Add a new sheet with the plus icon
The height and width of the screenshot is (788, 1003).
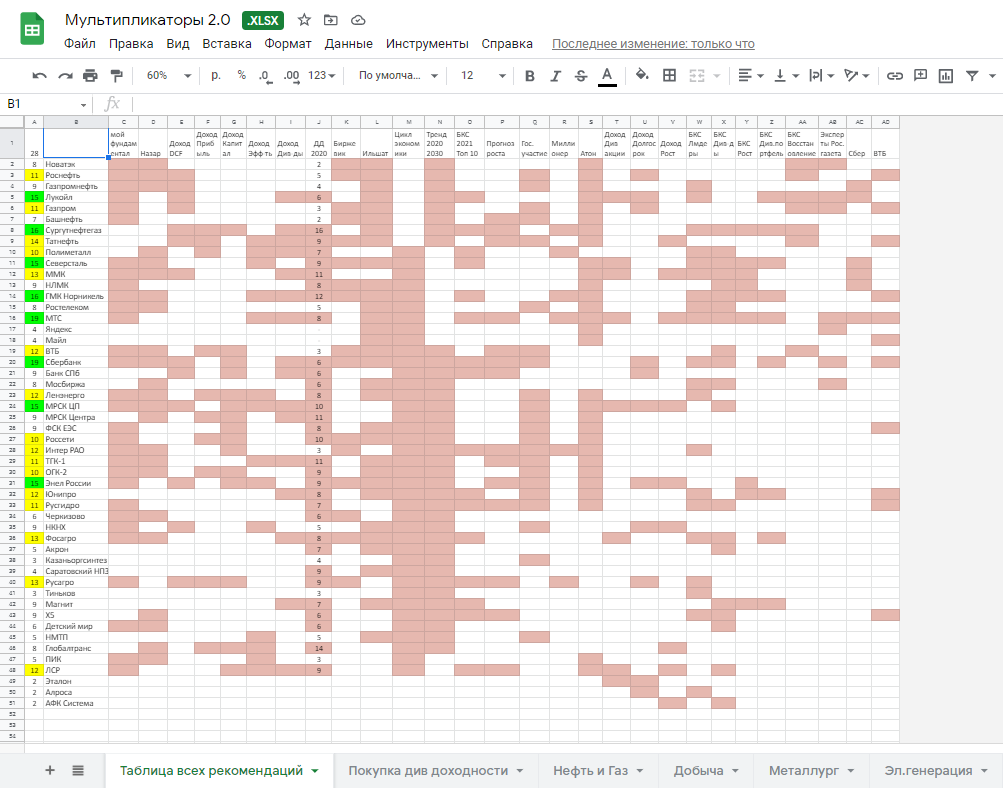[x=50, y=770]
